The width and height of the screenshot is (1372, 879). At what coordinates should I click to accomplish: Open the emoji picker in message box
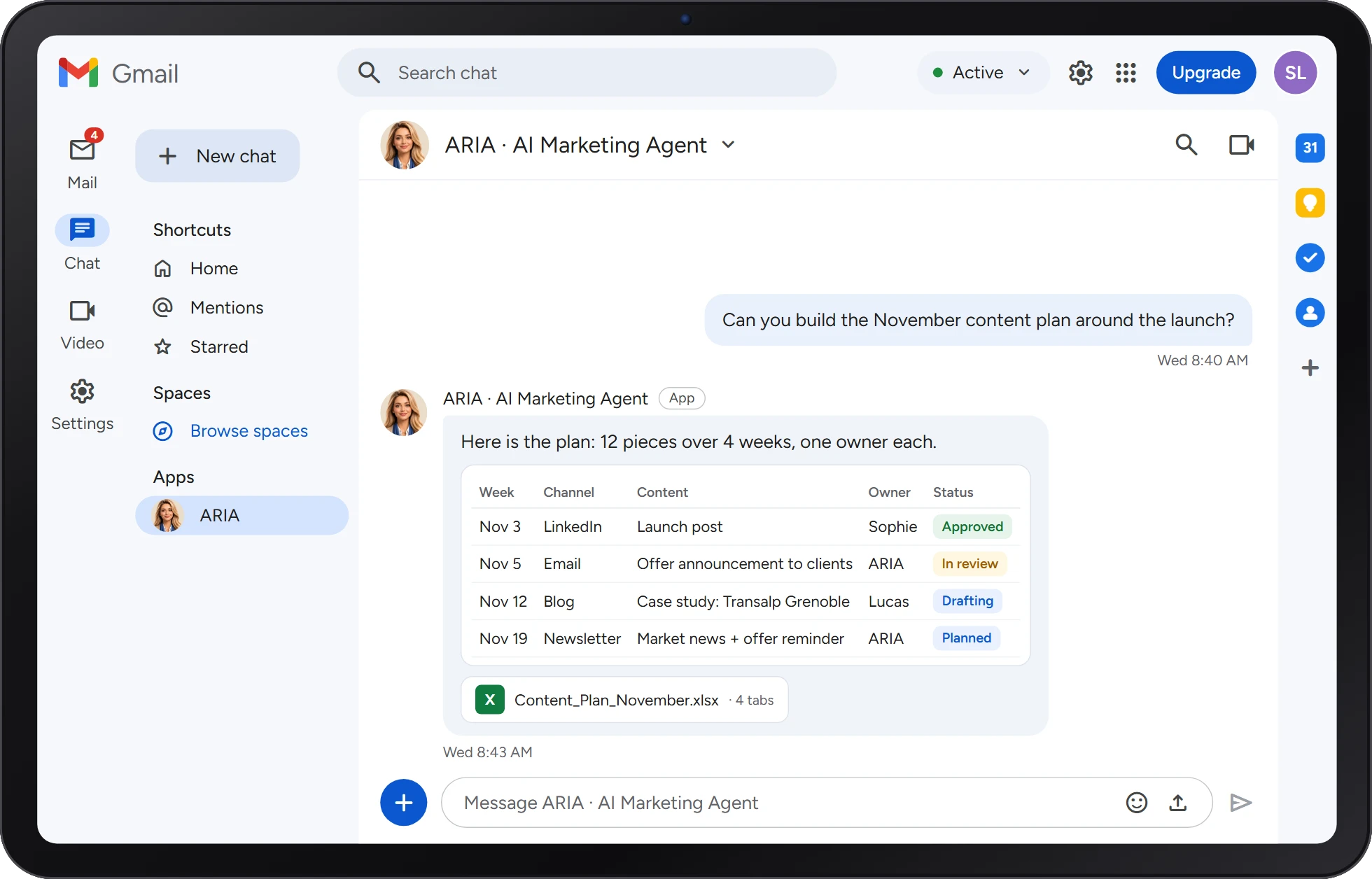1137,803
